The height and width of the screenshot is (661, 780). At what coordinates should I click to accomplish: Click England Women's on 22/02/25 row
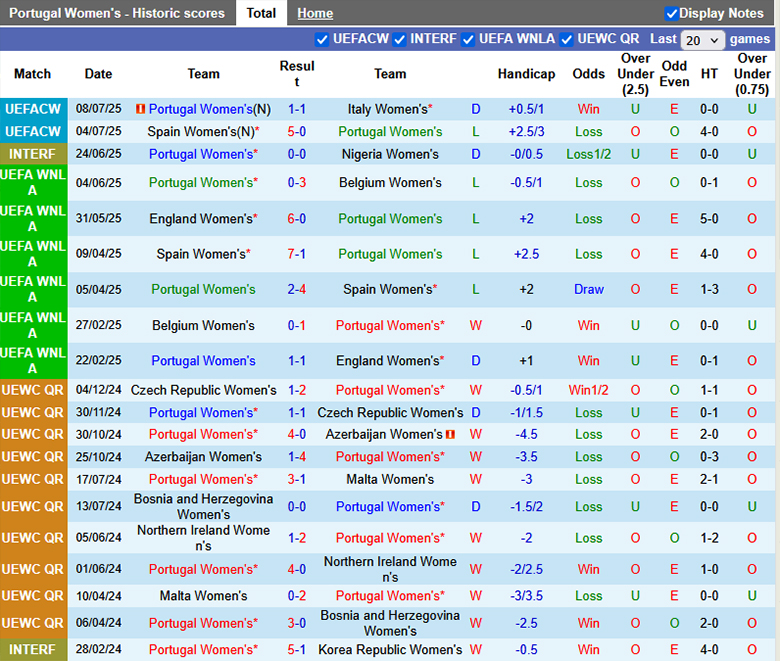[x=390, y=361]
